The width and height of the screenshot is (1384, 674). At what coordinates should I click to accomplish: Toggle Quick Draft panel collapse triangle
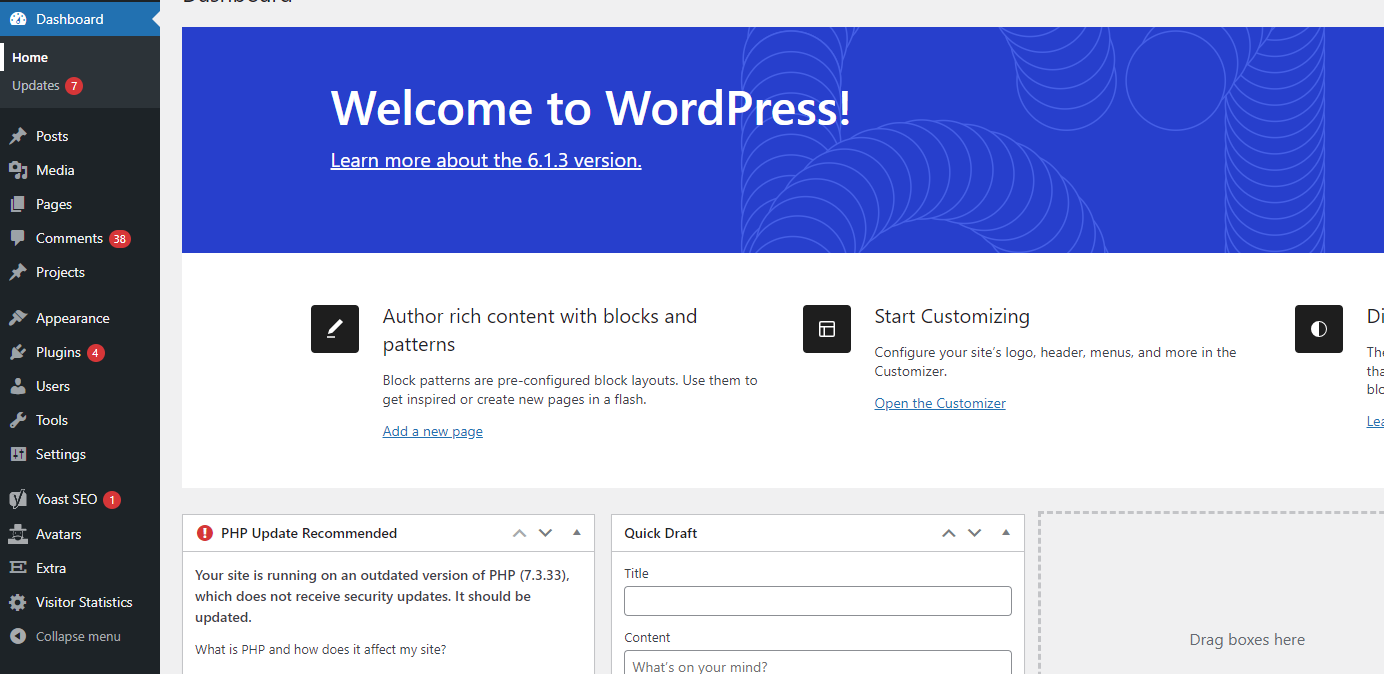[x=1007, y=533]
